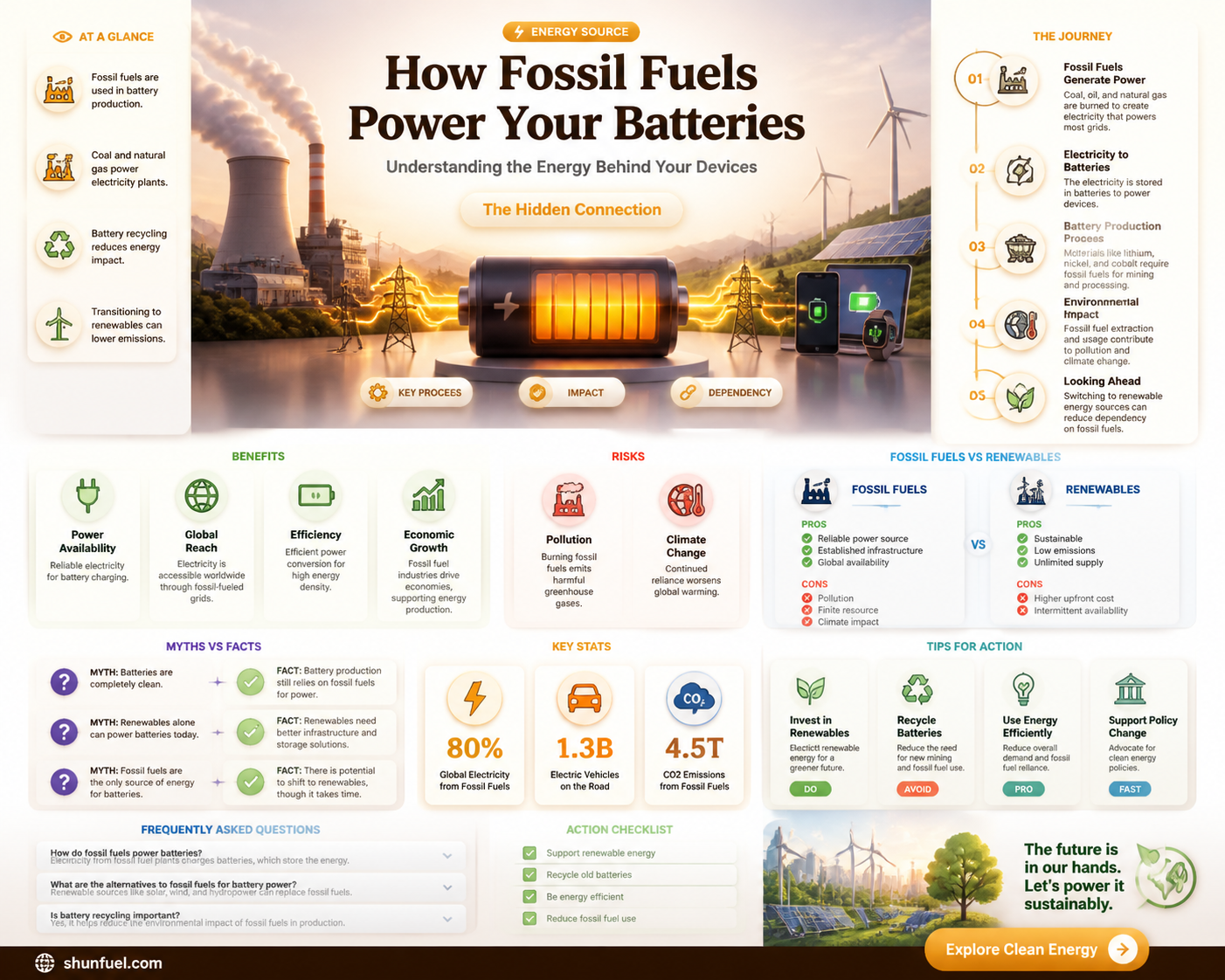Click the chain link icon in Dependency pill
This screenshot has width=1225, height=980.
tap(689, 393)
